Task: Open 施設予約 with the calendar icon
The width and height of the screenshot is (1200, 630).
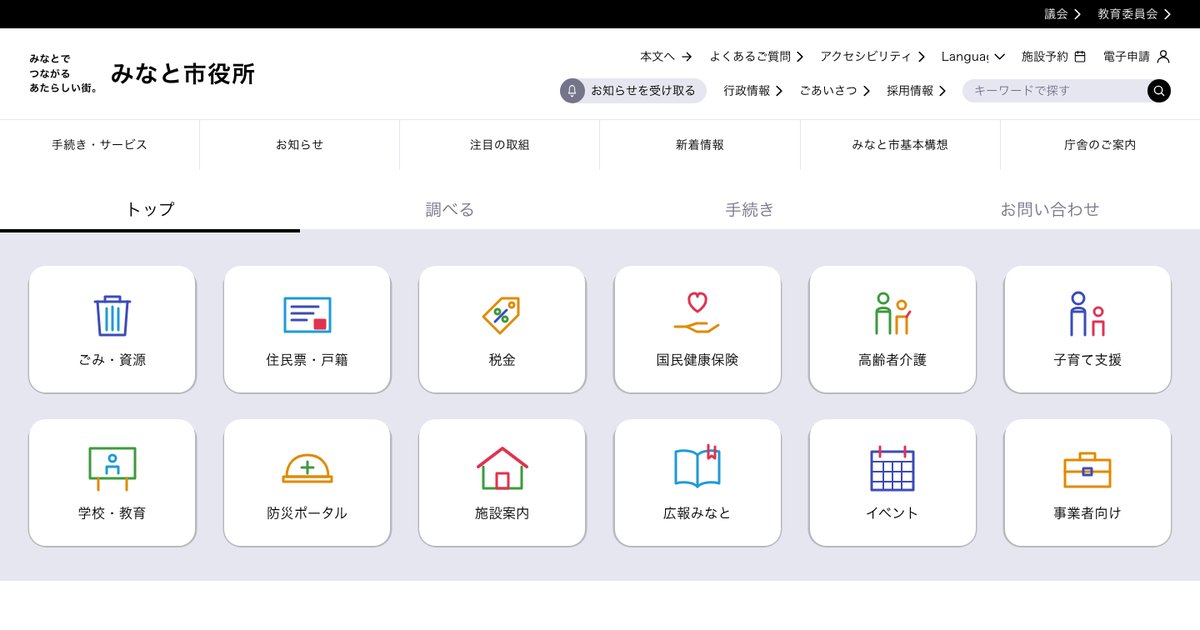Action: tap(1053, 57)
